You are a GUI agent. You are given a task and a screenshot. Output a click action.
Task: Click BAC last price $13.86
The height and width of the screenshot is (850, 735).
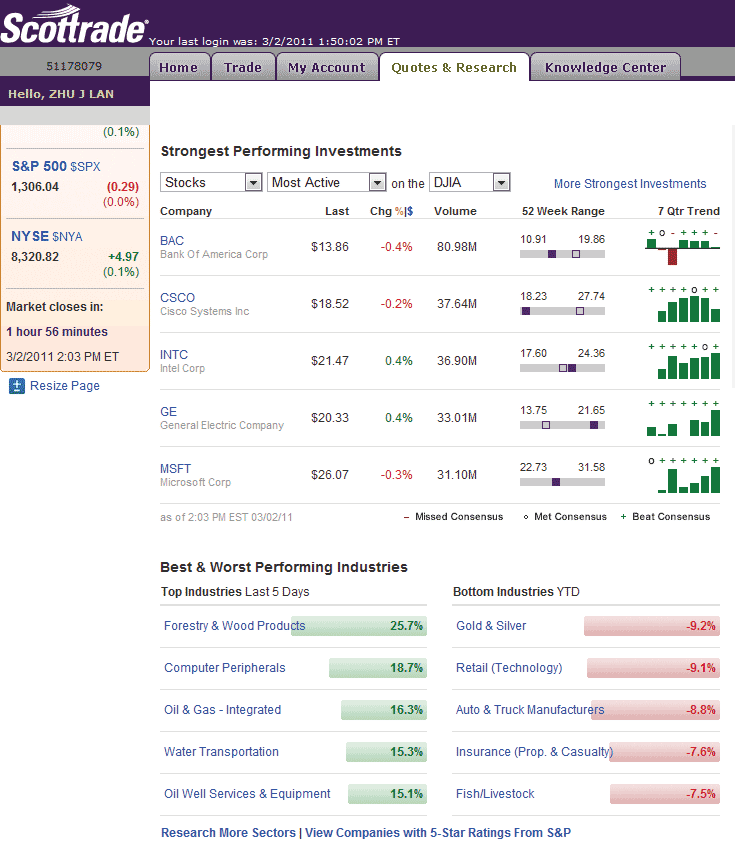coord(330,247)
